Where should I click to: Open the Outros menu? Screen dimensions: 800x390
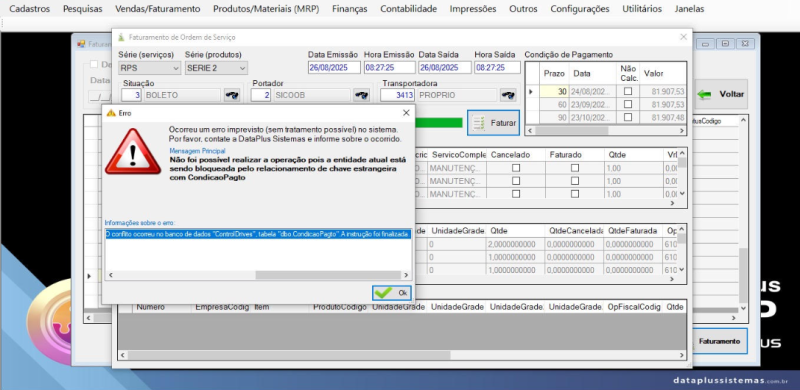(523, 9)
